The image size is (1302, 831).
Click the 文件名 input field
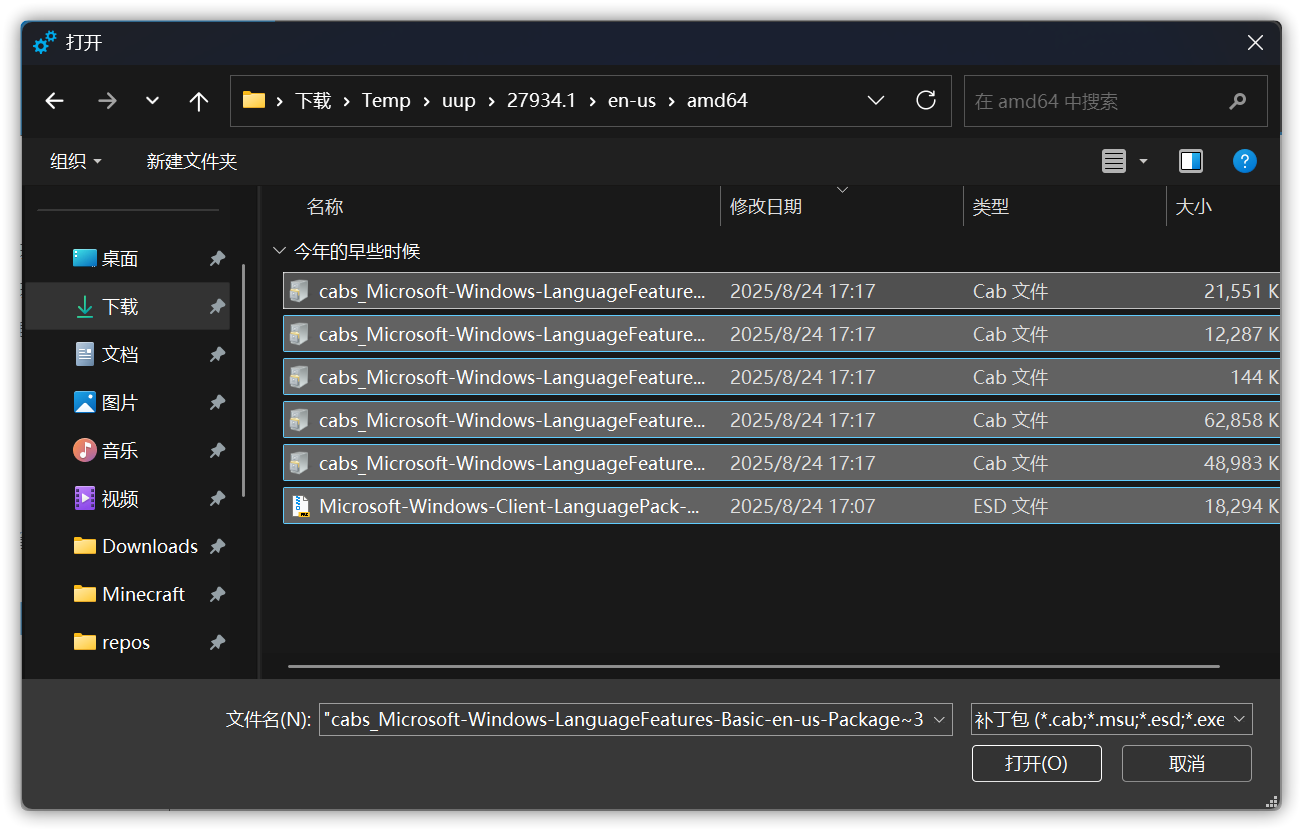634,719
